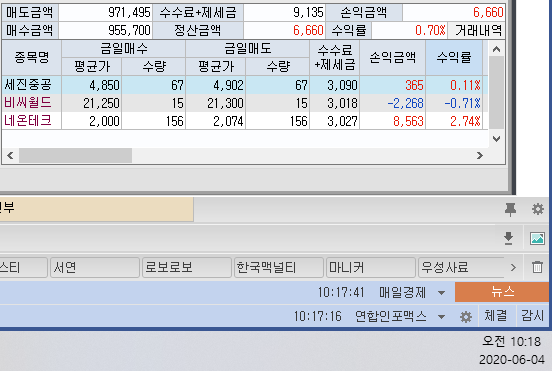The width and height of the screenshot is (552, 371).
Task: Select the 세진중공 row name
Action: [28, 85]
